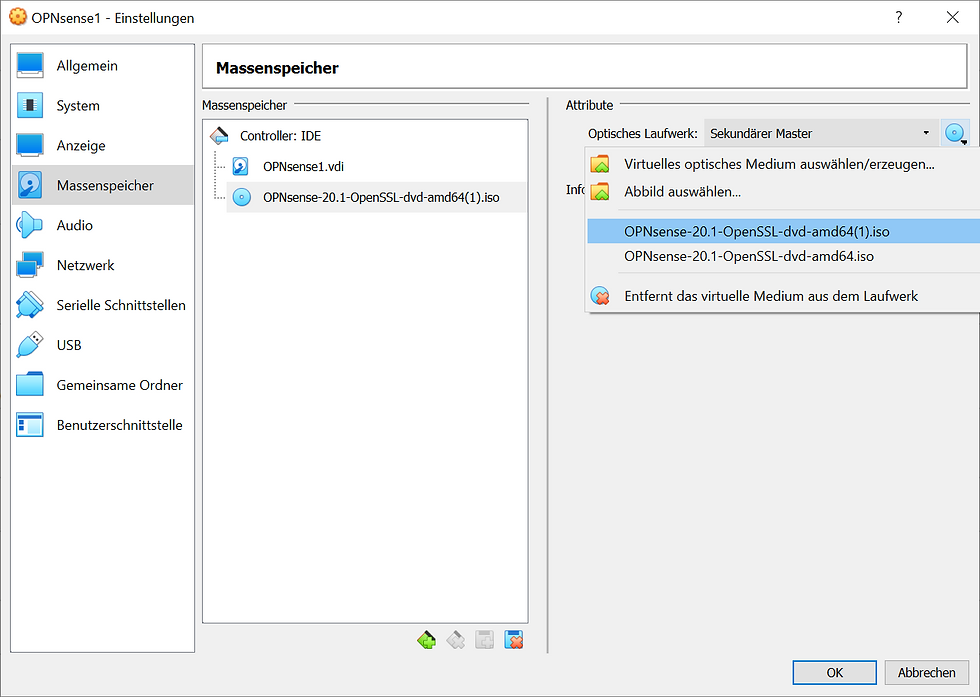Image resolution: width=980 pixels, height=697 pixels.
Task: Open Audio settings
Action: pos(102,225)
